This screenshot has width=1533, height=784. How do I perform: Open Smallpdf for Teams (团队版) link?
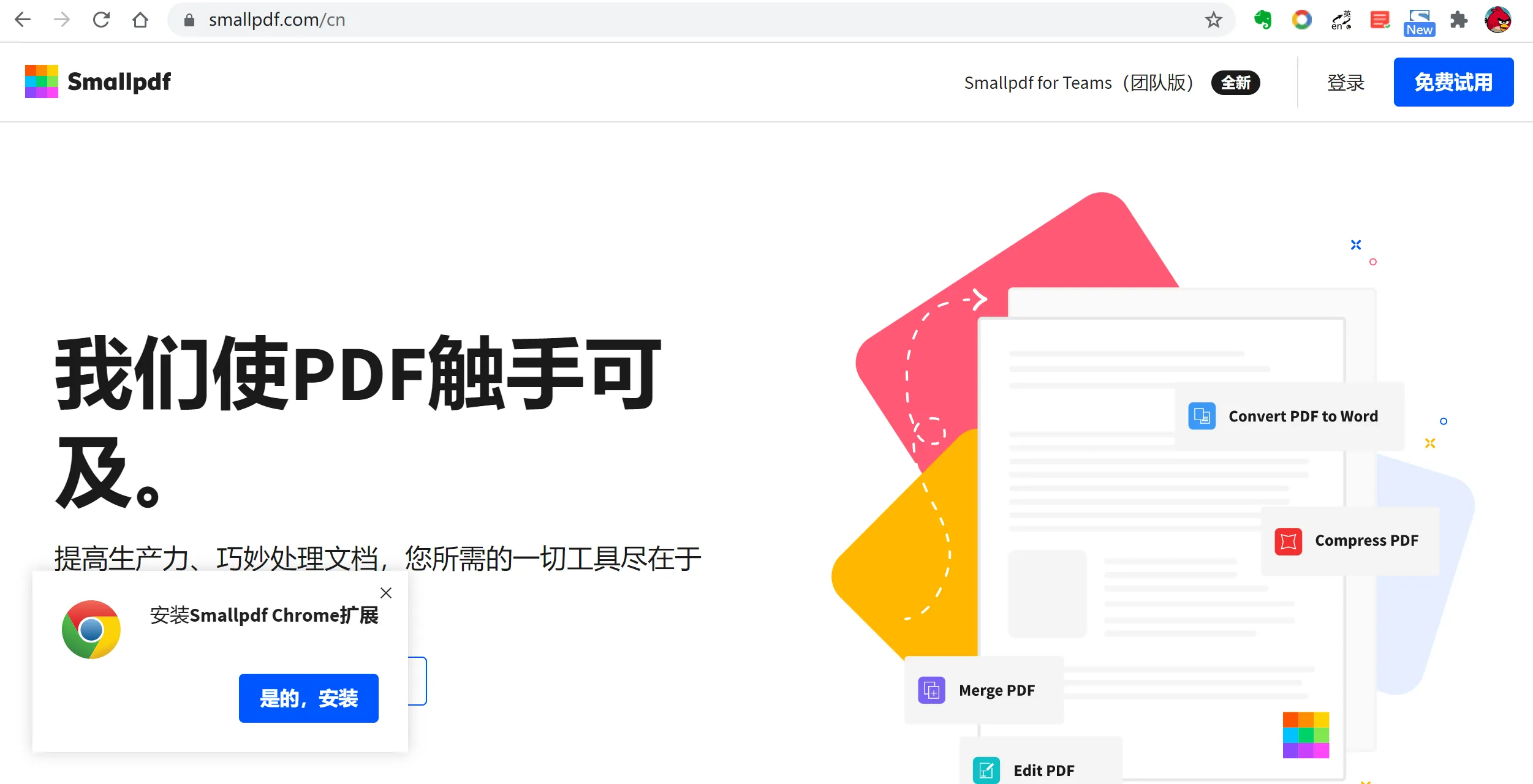tap(1078, 83)
